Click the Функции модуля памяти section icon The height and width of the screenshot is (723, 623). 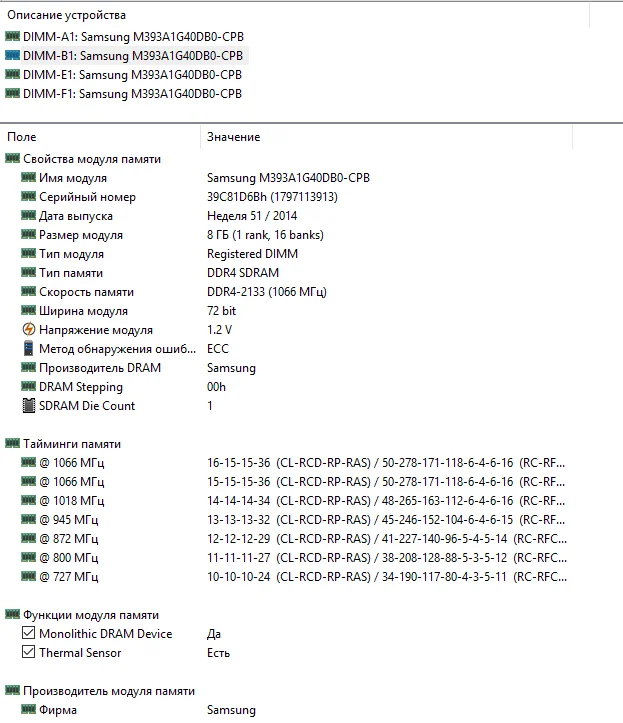coord(12,614)
